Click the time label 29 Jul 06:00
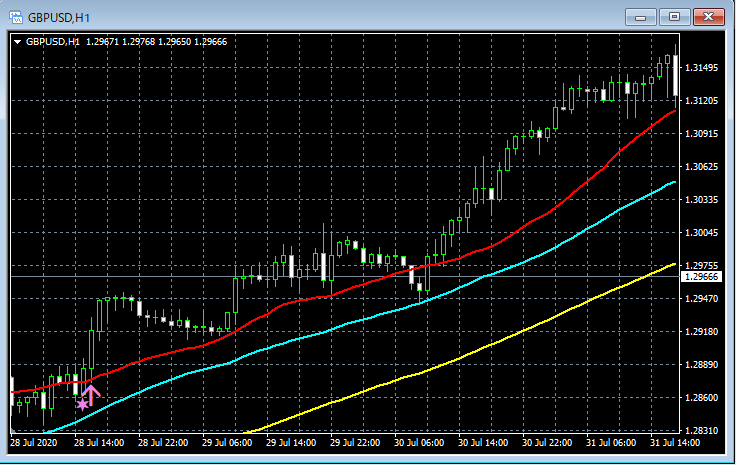The width and height of the screenshot is (736, 465). [x=227, y=443]
